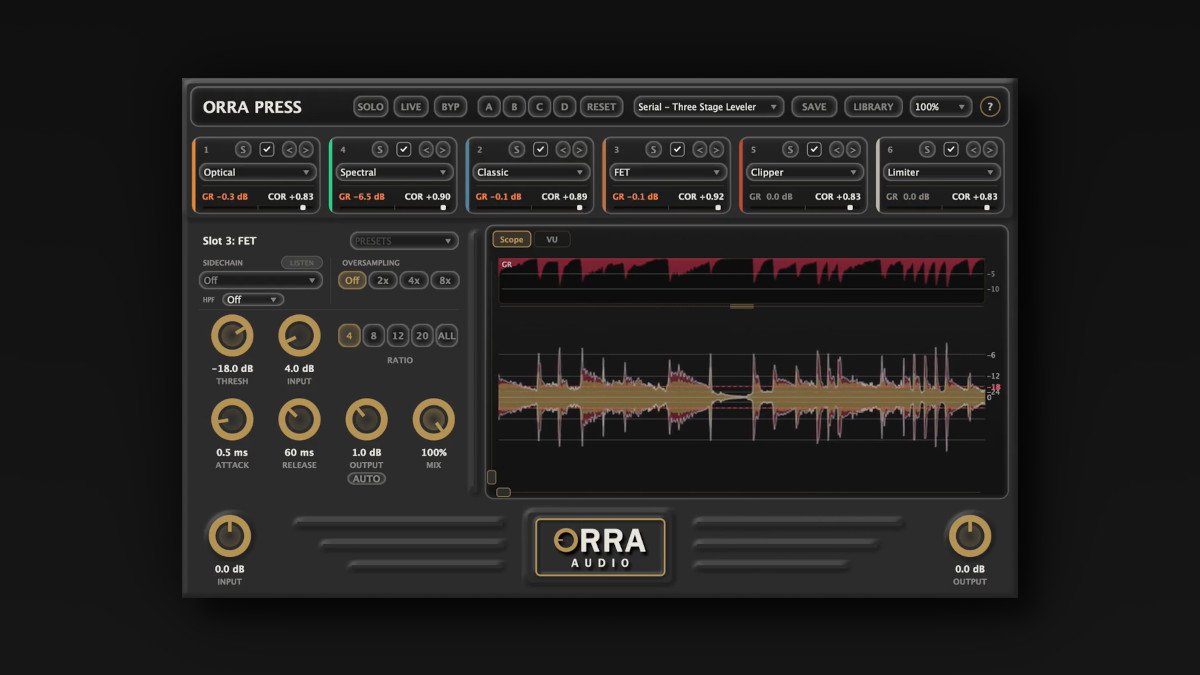Image resolution: width=1200 pixels, height=675 pixels.
Task: Toggle the AUTO output gain button
Action: (366, 479)
